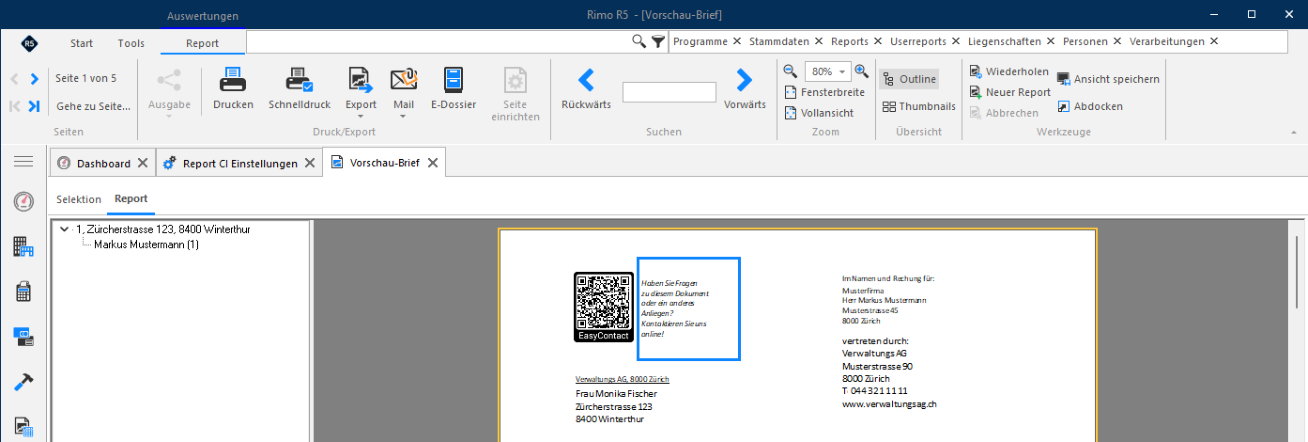Select the Zürcherstrasse 123 tree row
Screen dimensions: 1308x442
tap(163, 229)
